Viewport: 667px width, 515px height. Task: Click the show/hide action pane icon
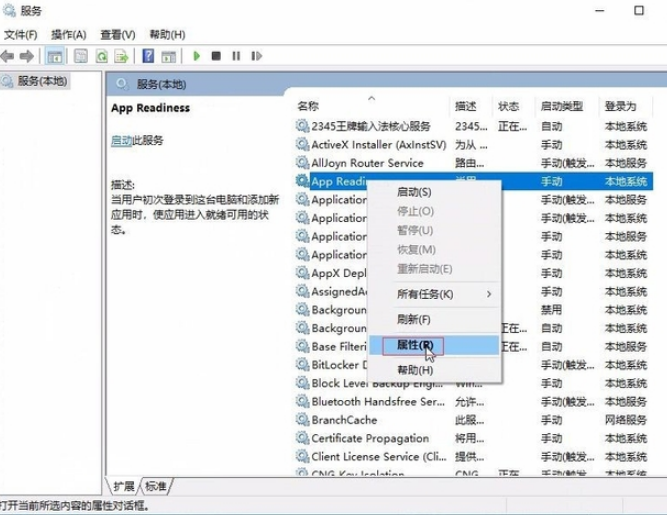(x=169, y=56)
